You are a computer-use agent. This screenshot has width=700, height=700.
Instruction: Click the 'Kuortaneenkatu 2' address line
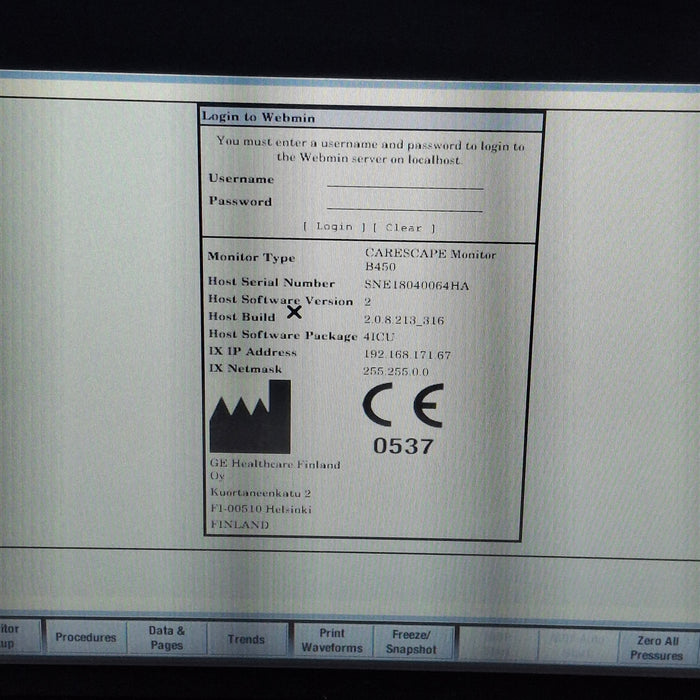pyautogui.click(x=260, y=493)
